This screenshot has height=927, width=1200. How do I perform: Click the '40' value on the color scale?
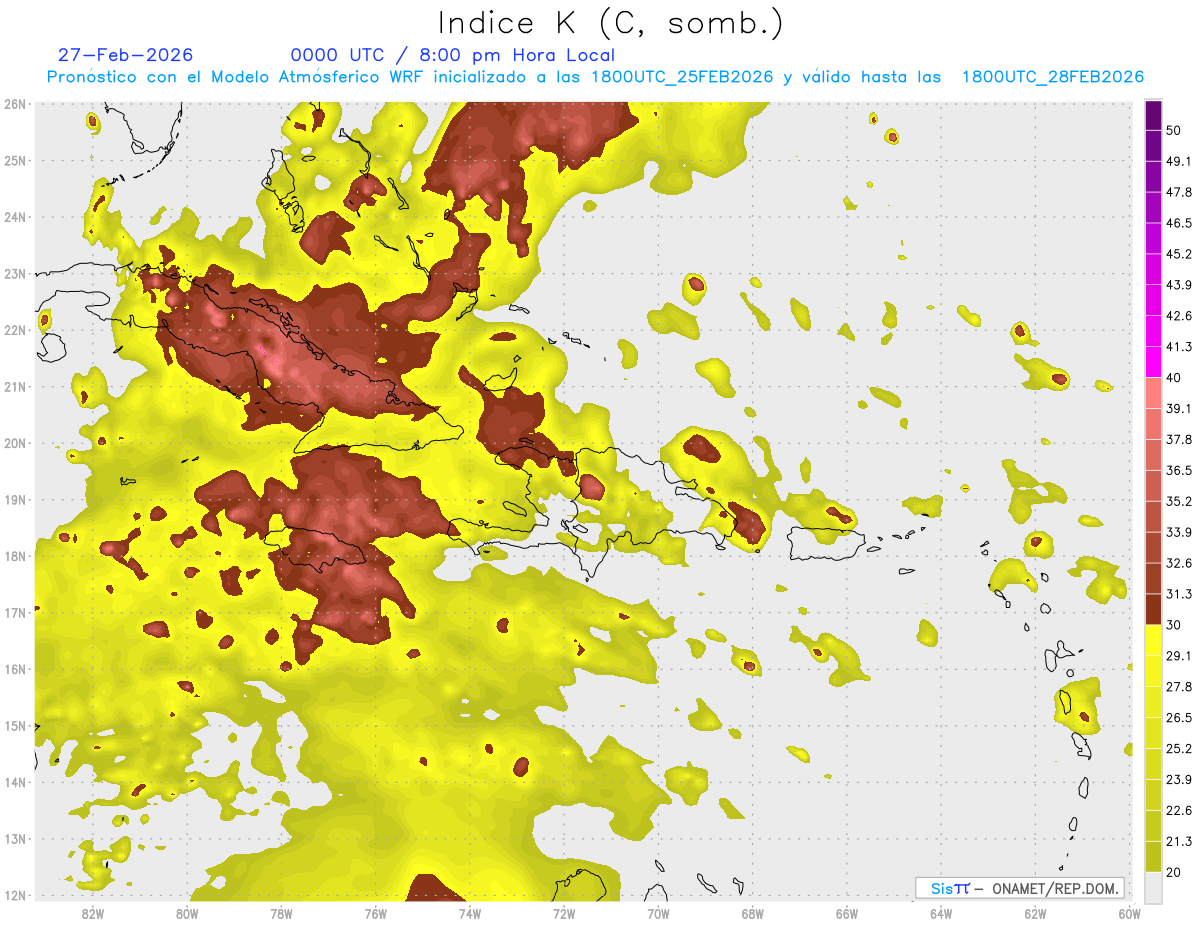[1175, 378]
